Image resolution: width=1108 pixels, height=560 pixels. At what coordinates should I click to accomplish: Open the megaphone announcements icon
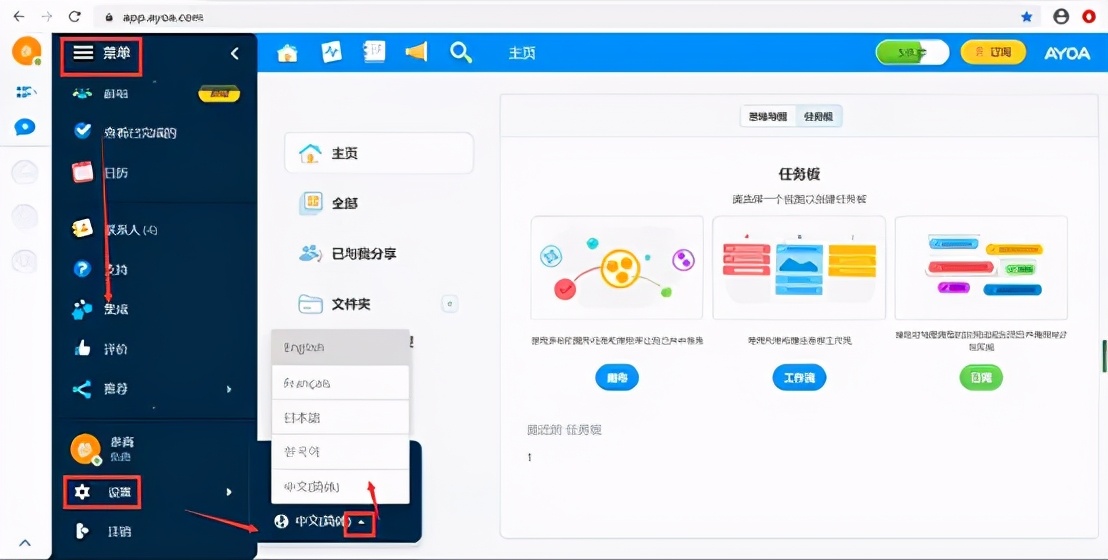[416, 52]
